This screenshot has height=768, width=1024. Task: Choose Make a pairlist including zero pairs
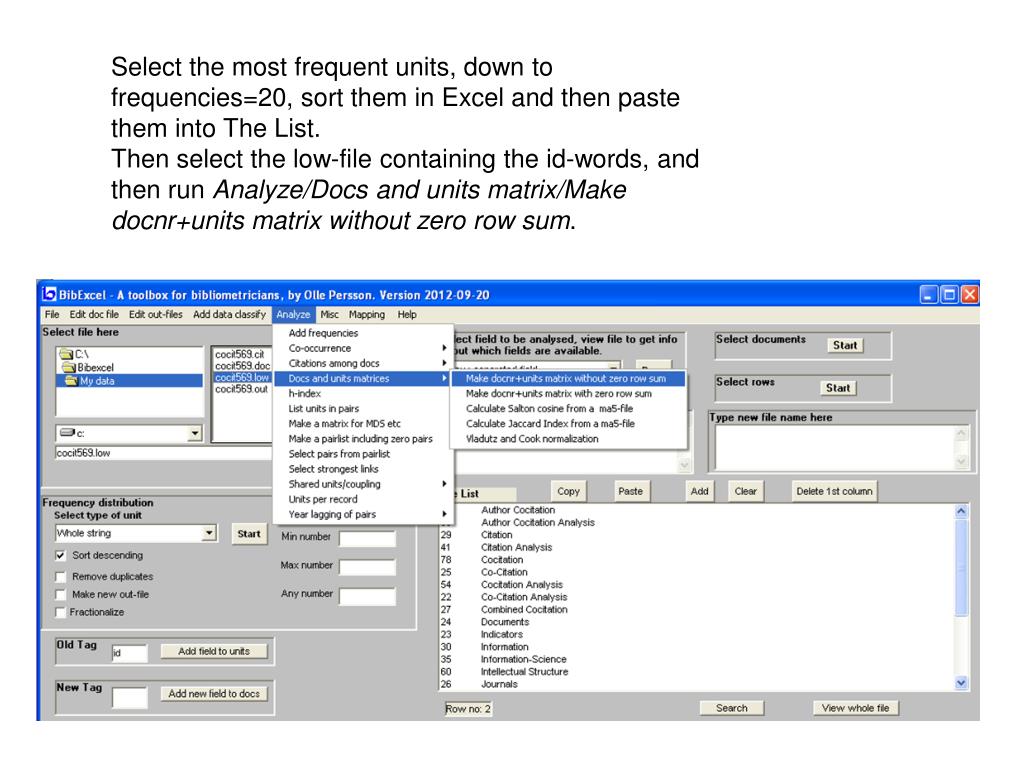pyautogui.click(x=362, y=439)
